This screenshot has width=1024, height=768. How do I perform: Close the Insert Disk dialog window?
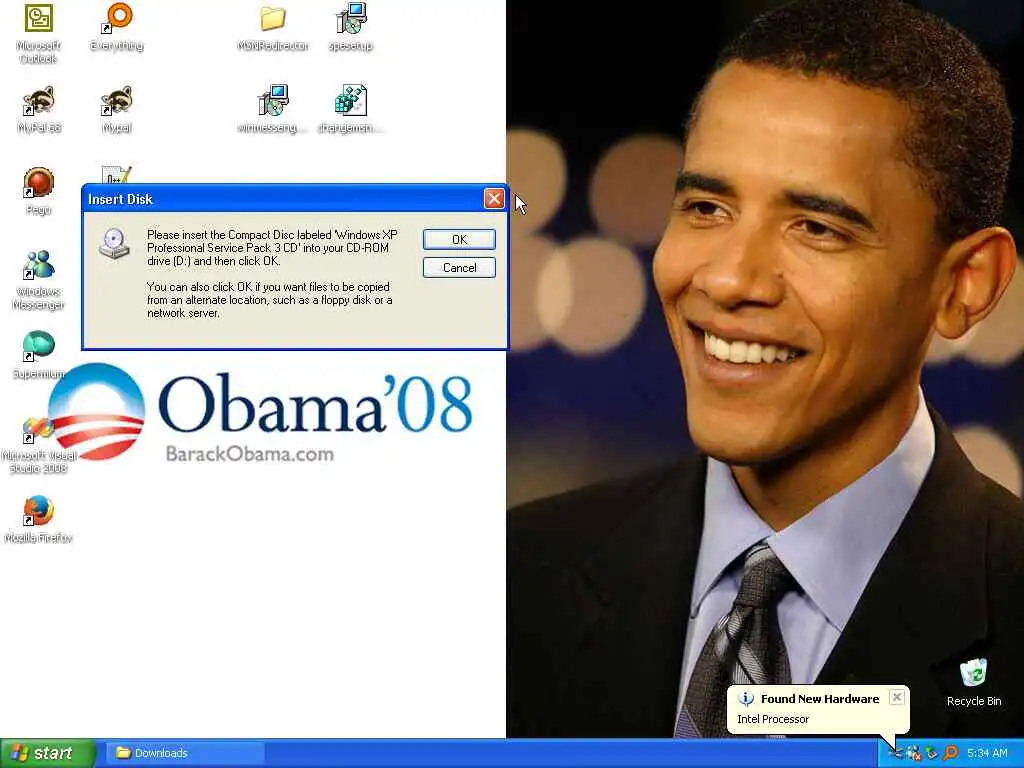(x=494, y=199)
